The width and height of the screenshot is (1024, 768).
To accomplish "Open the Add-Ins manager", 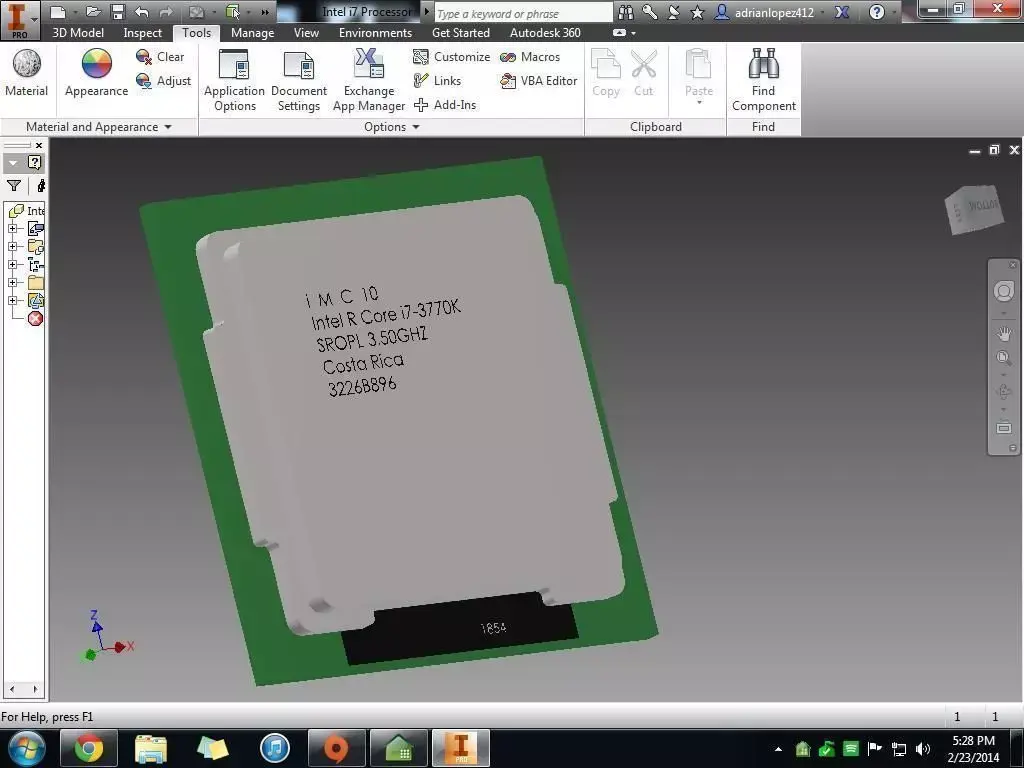I will coord(445,104).
